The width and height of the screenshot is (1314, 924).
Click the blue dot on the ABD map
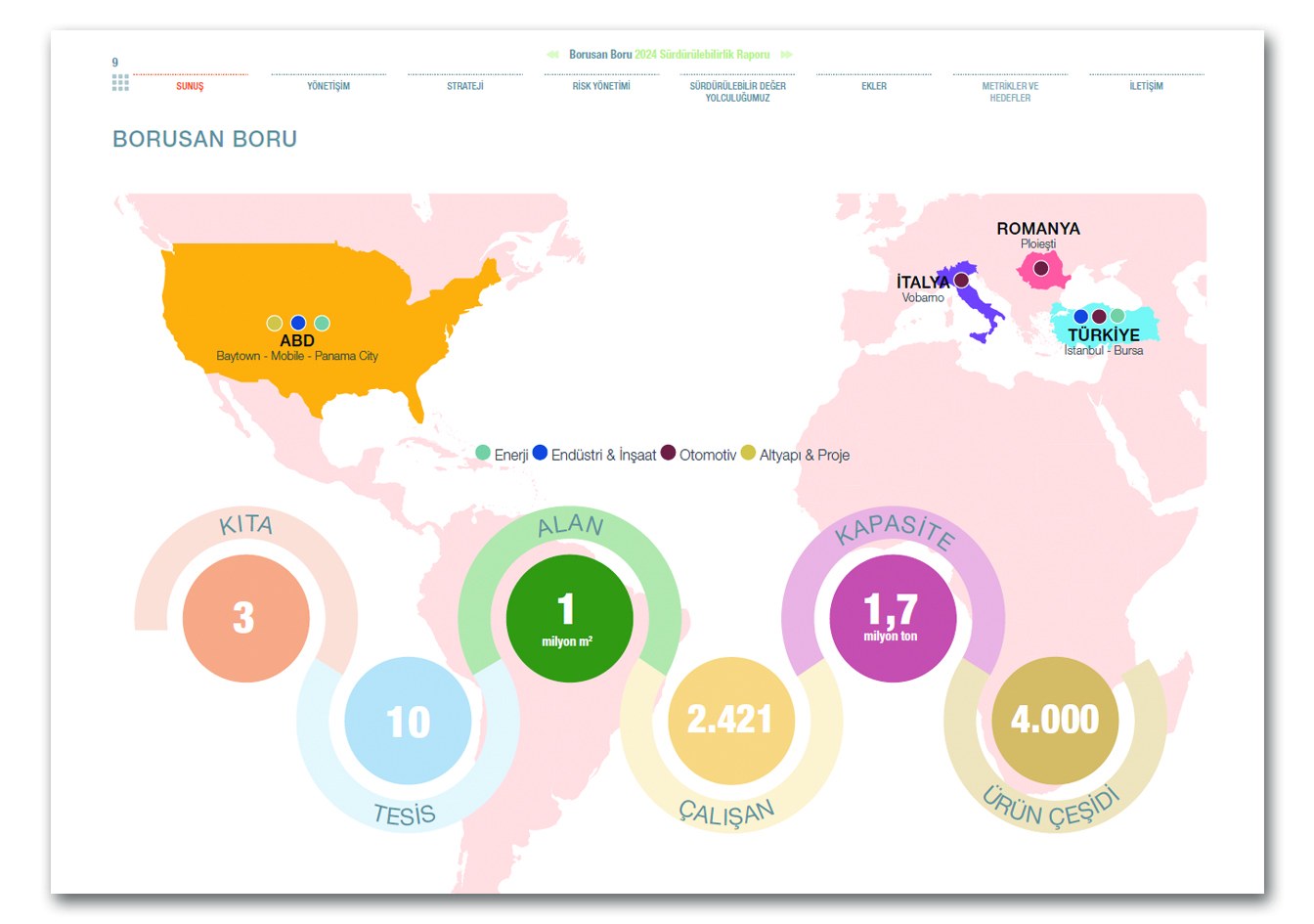coord(298,324)
